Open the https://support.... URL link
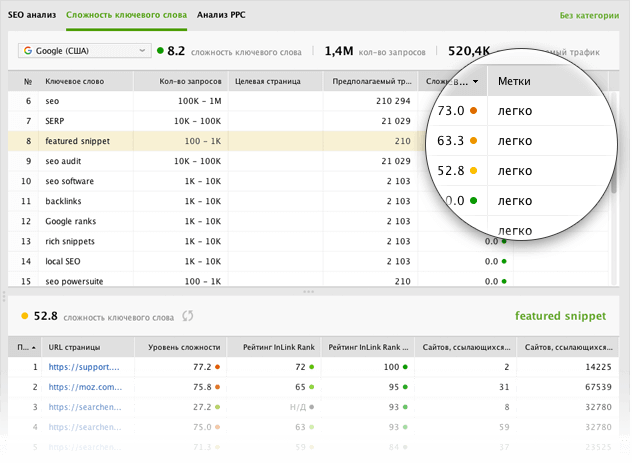This screenshot has height=463, width=632. point(84,367)
